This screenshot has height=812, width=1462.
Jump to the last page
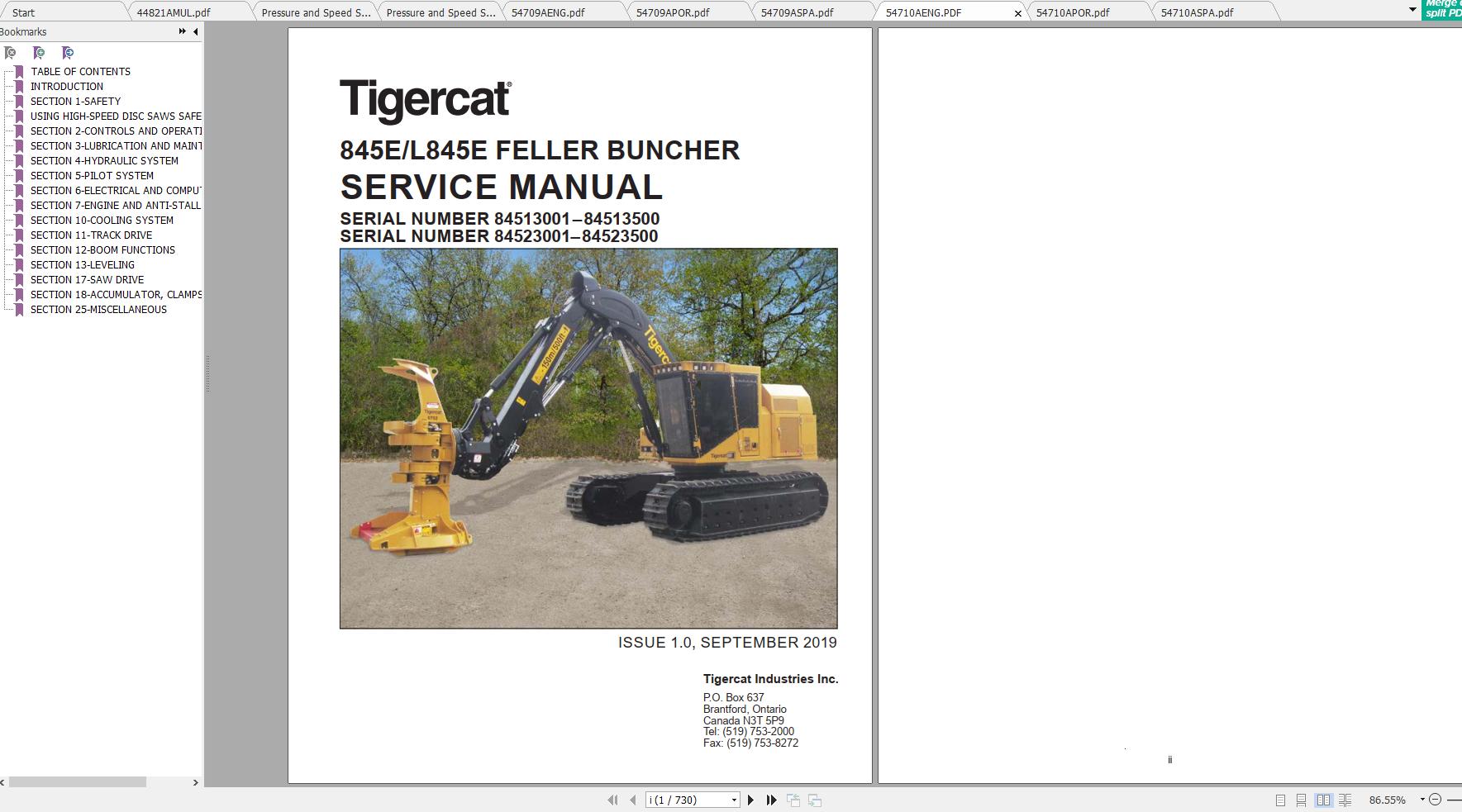[771, 800]
